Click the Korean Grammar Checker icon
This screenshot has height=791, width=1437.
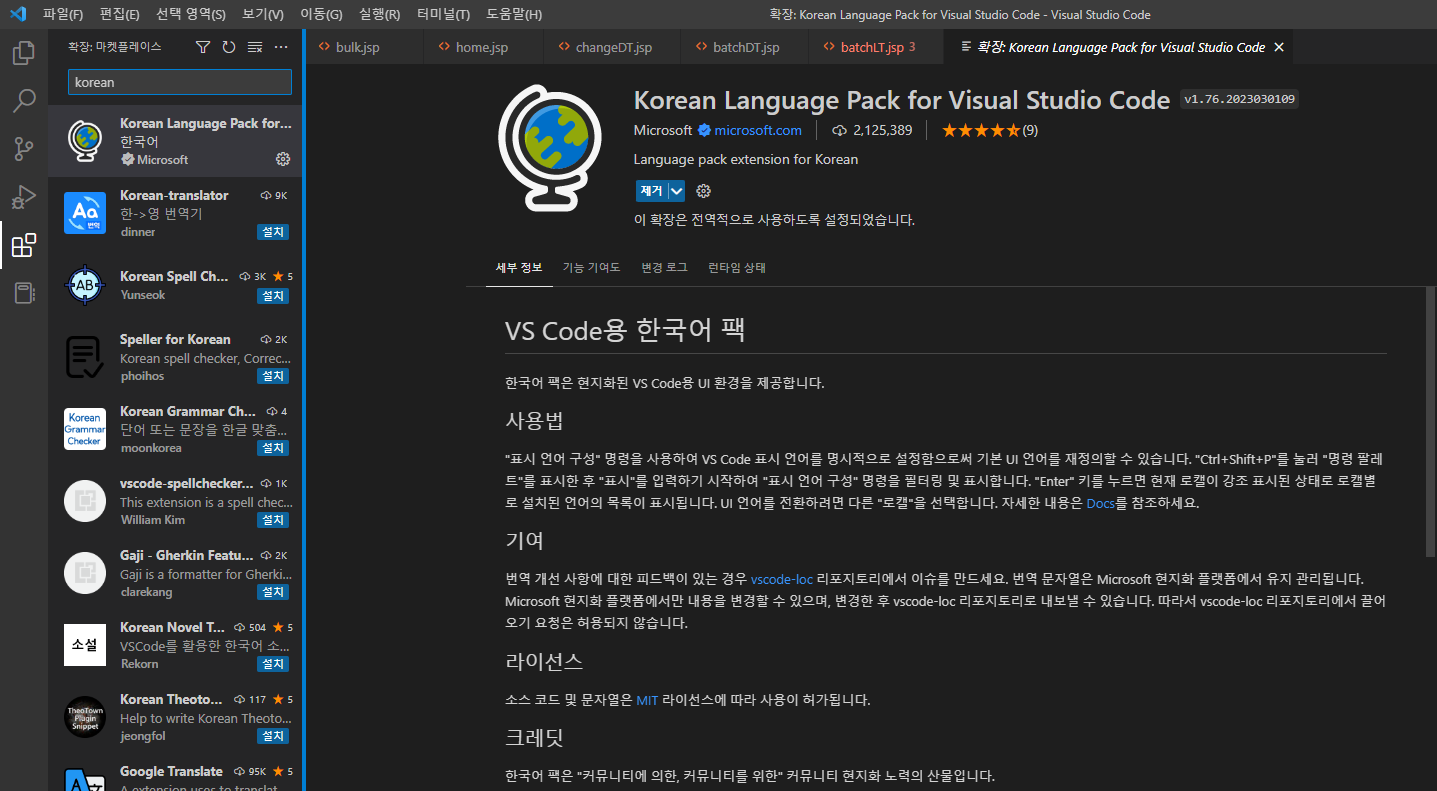[x=84, y=429]
